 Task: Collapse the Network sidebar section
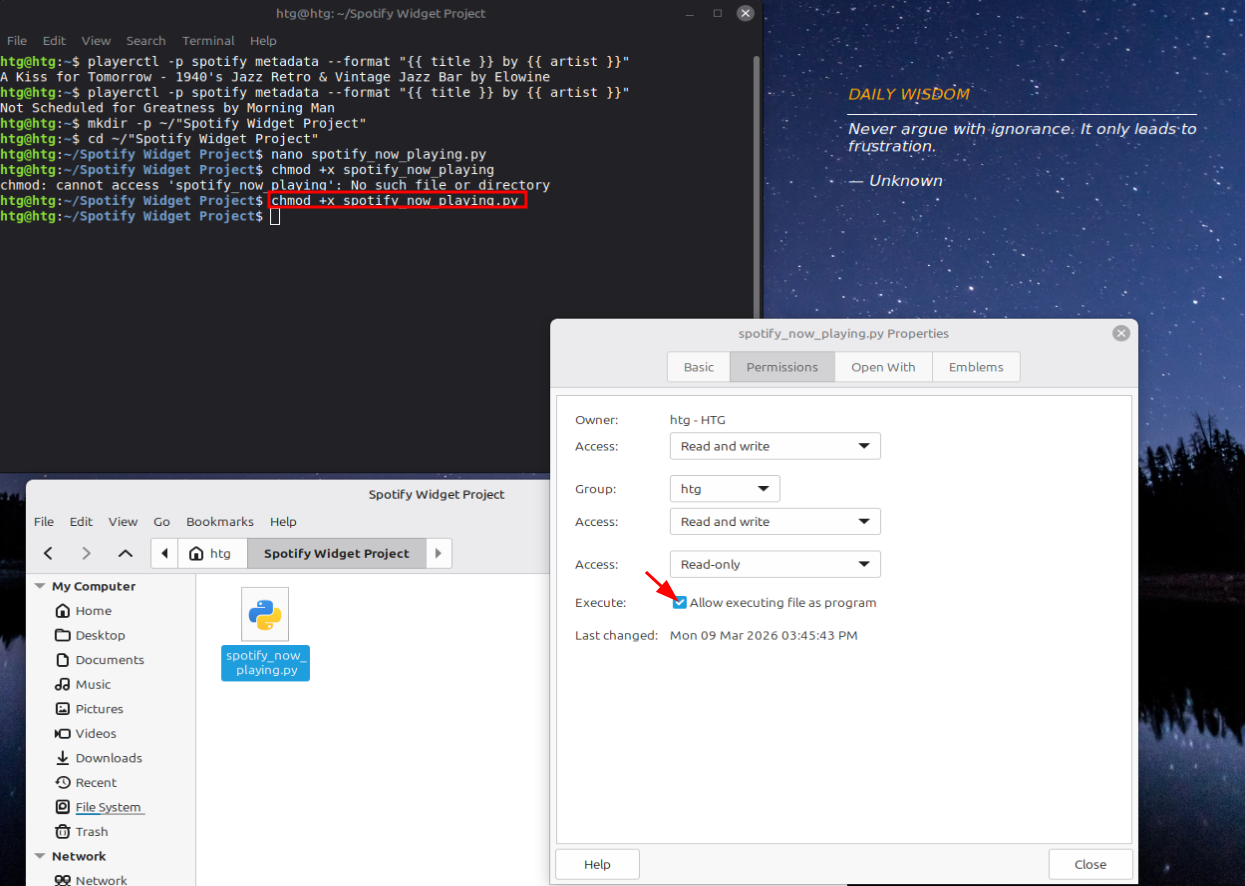click(x=40, y=857)
